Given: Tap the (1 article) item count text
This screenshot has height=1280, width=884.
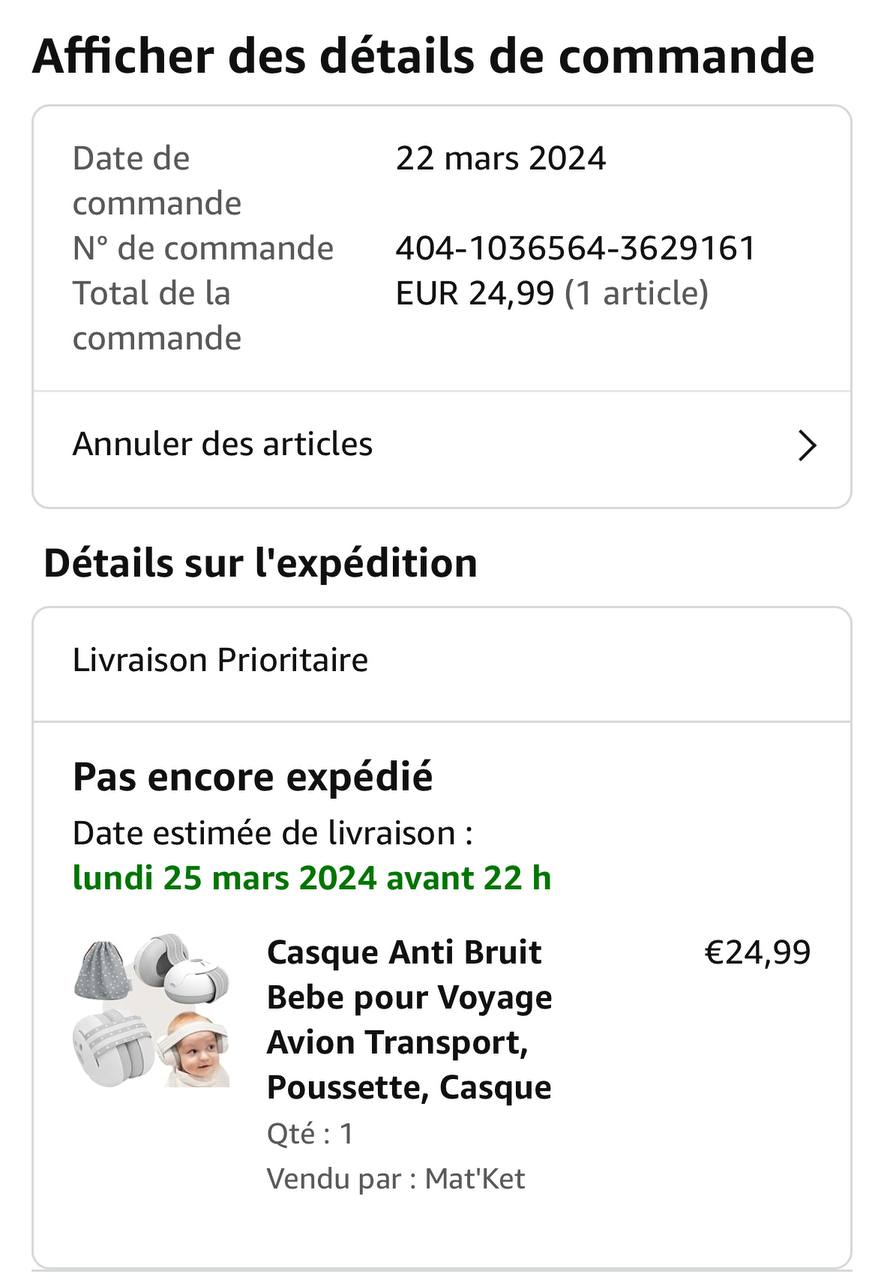Looking at the screenshot, I should (637, 293).
